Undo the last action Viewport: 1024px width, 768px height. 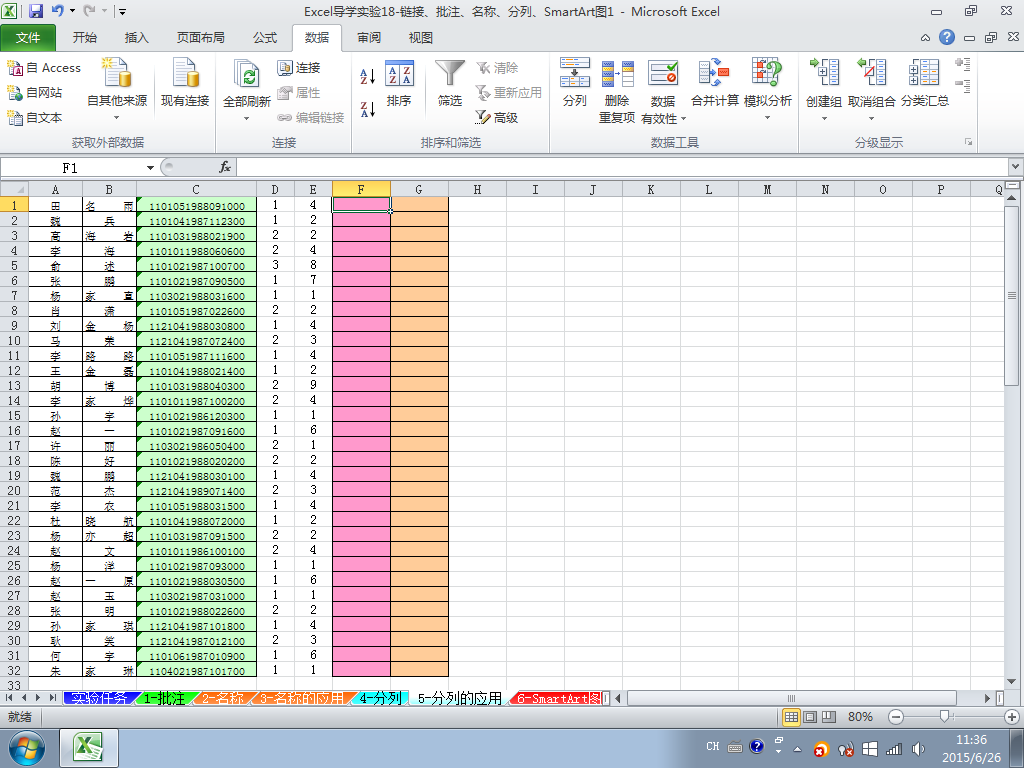click(57, 11)
